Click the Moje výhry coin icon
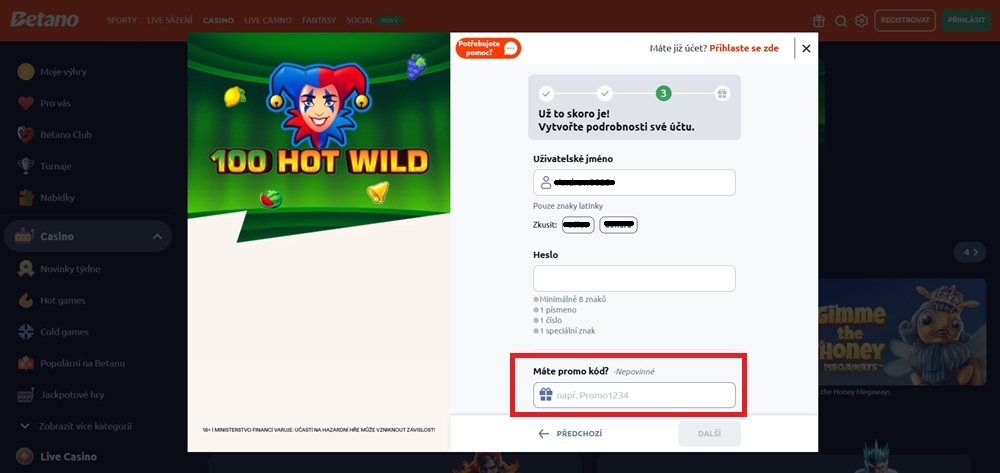Image resolution: width=1000 pixels, height=473 pixels. click(26, 71)
